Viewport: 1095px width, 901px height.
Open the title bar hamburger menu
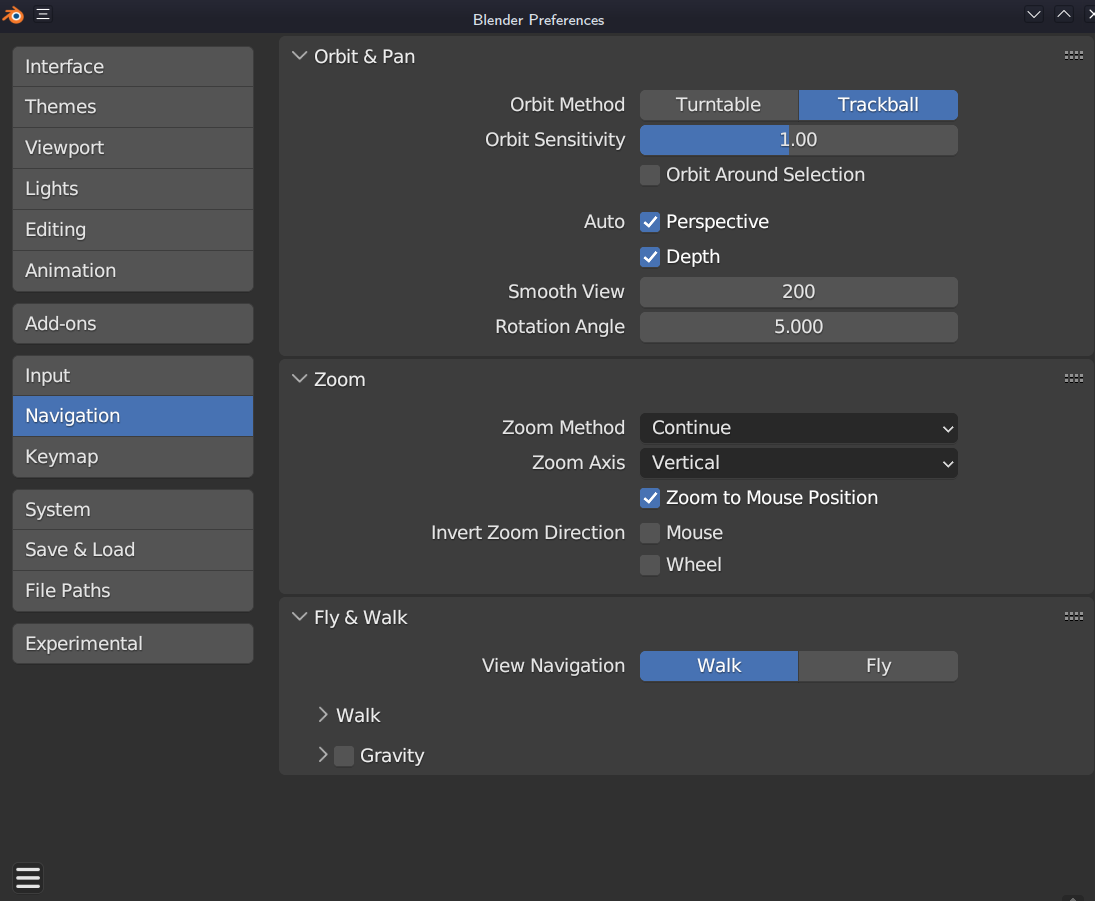click(43, 15)
